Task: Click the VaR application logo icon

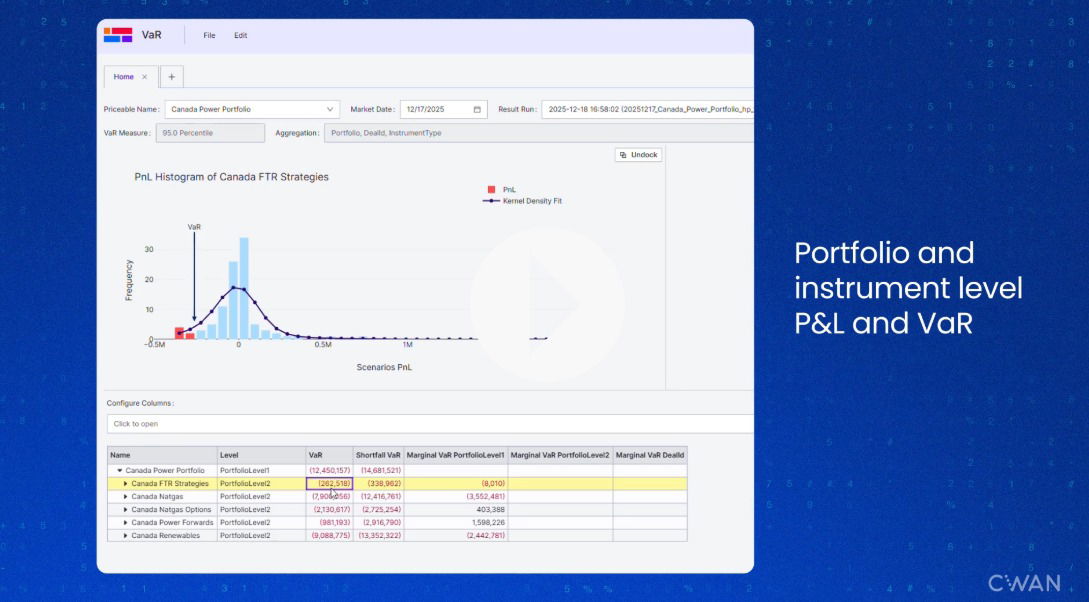Action: 117,35
